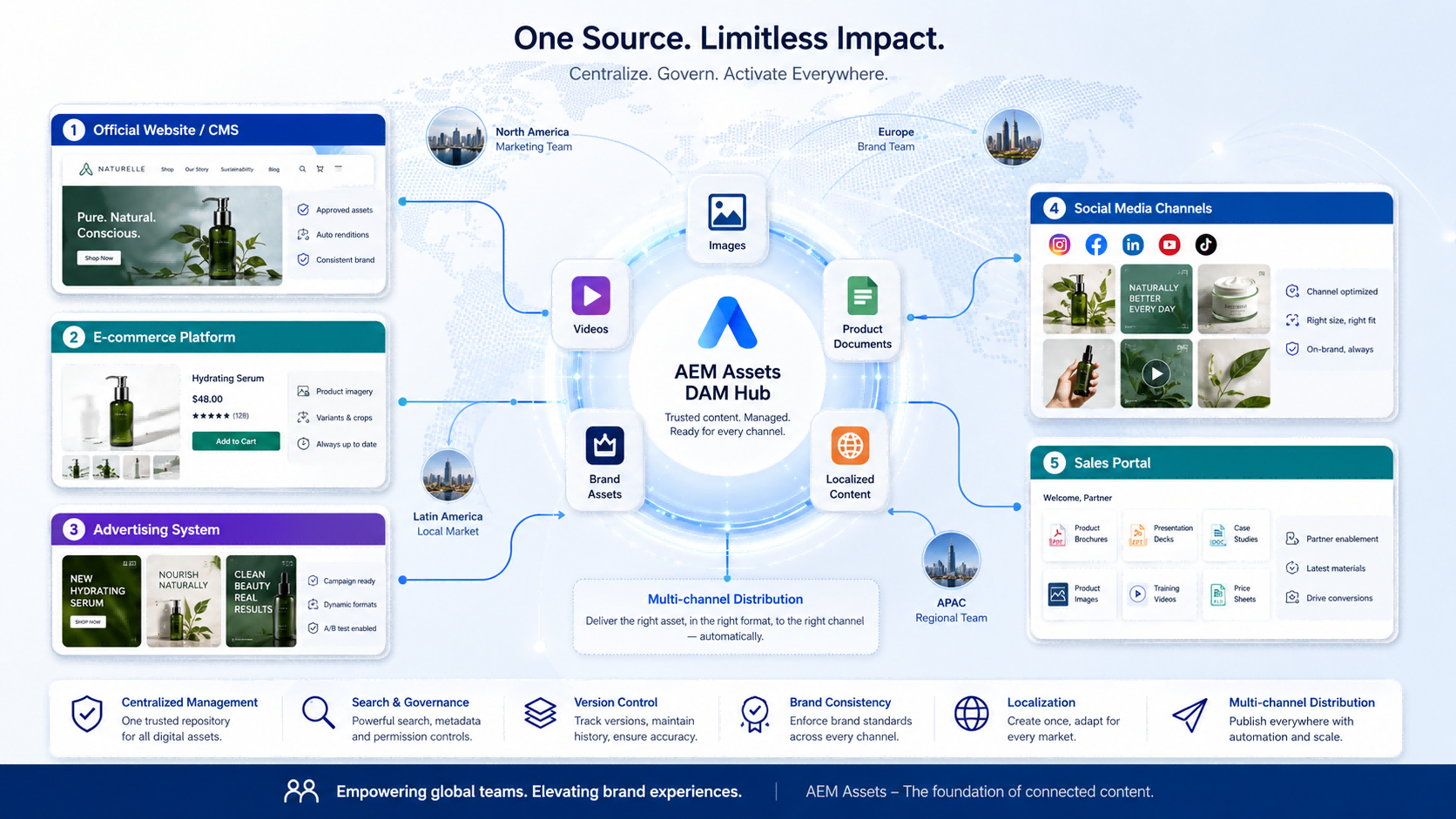
Task: Select the Advertising System header
Action: 219,529
